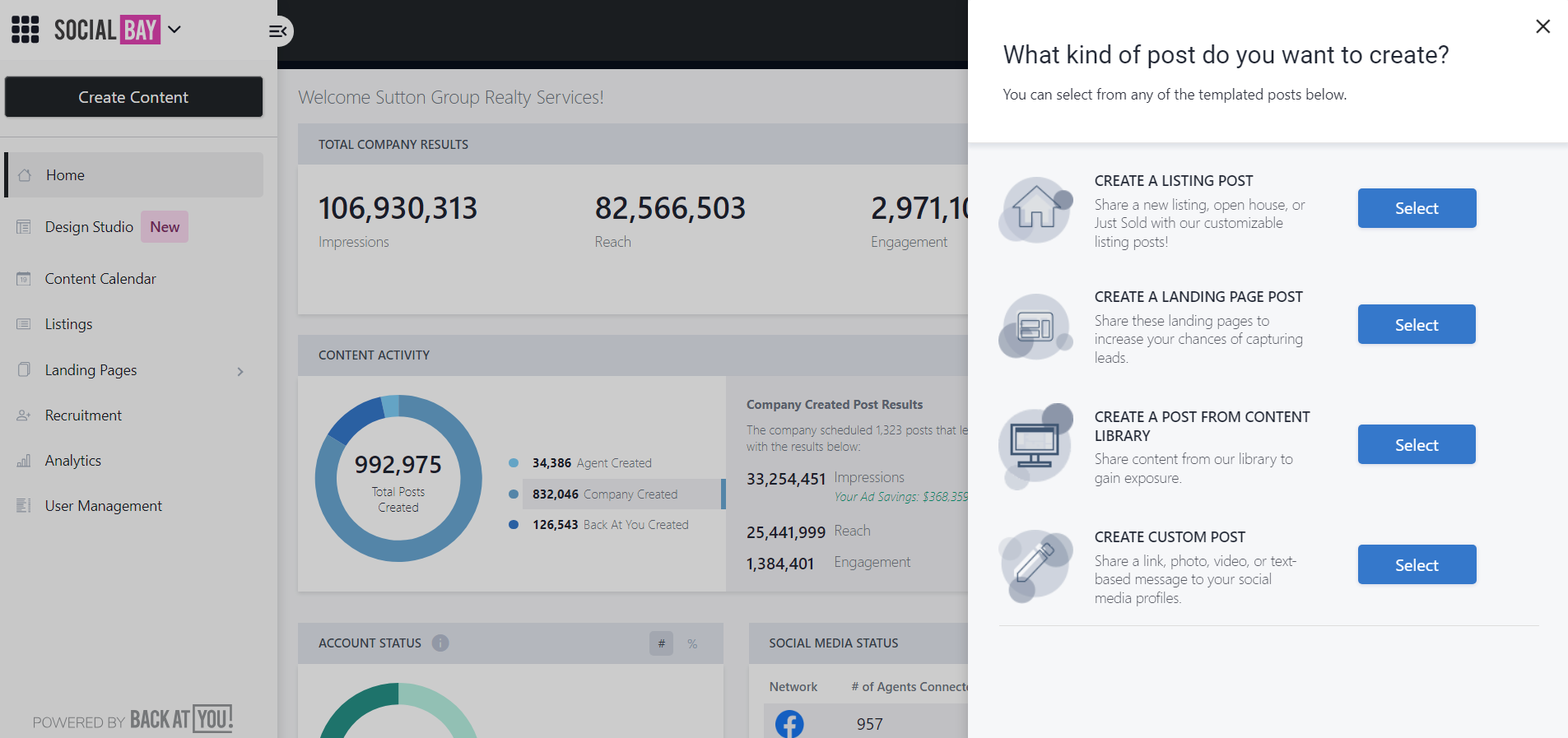Image resolution: width=1568 pixels, height=738 pixels.
Task: Collapse the sidebar with the menu toggle icon
Action: 278,31
